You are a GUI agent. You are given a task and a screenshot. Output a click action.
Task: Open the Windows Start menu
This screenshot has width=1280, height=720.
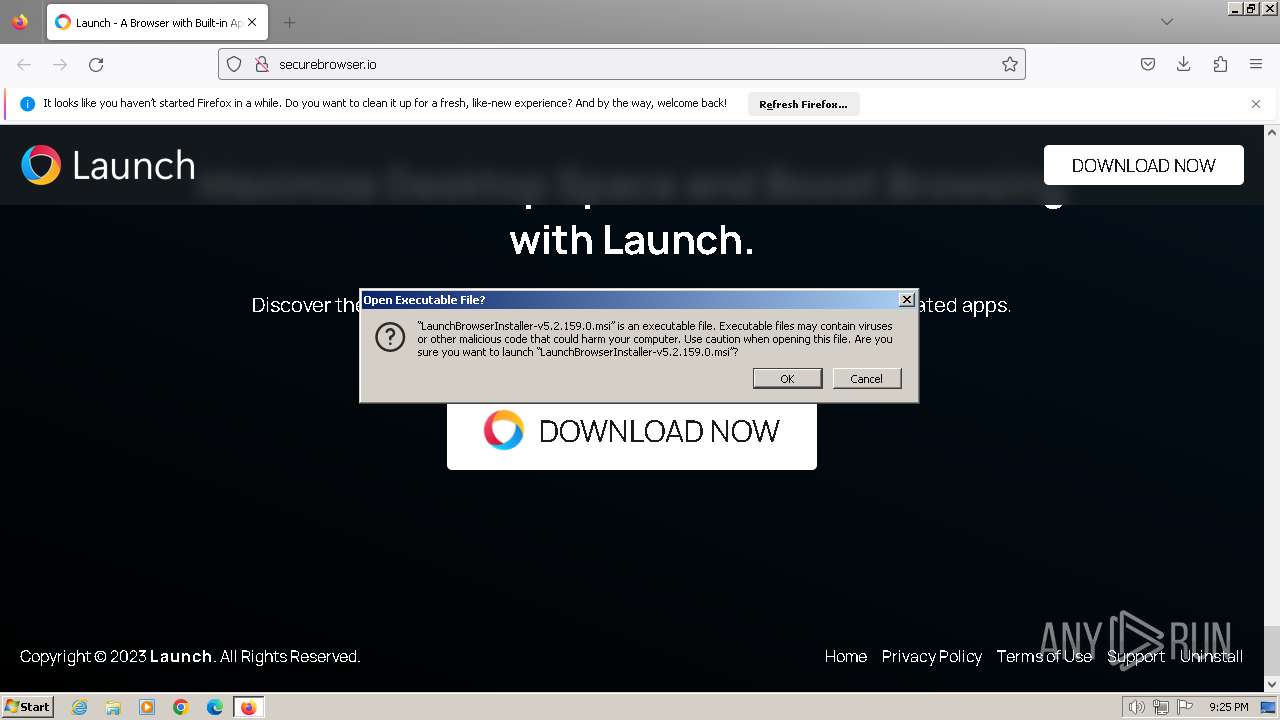point(28,706)
